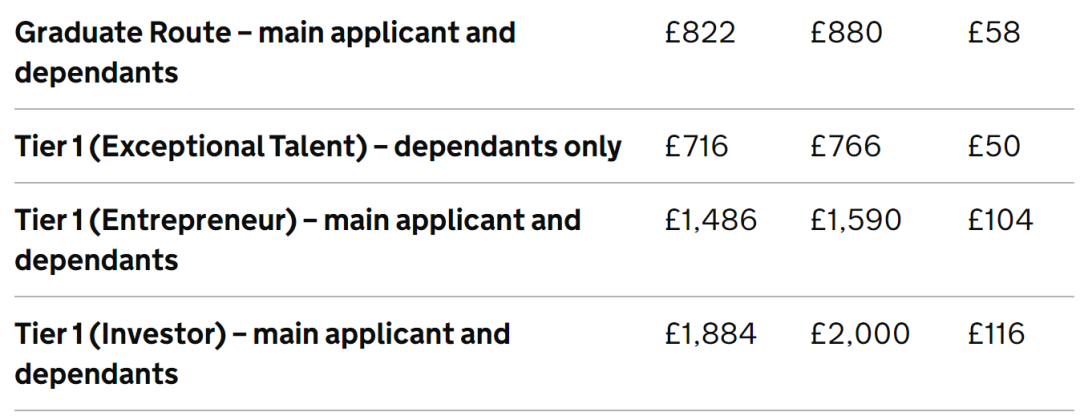The image size is (1080, 416).
Task: Select Tier 1 Investor row label
Action: (x=262, y=354)
